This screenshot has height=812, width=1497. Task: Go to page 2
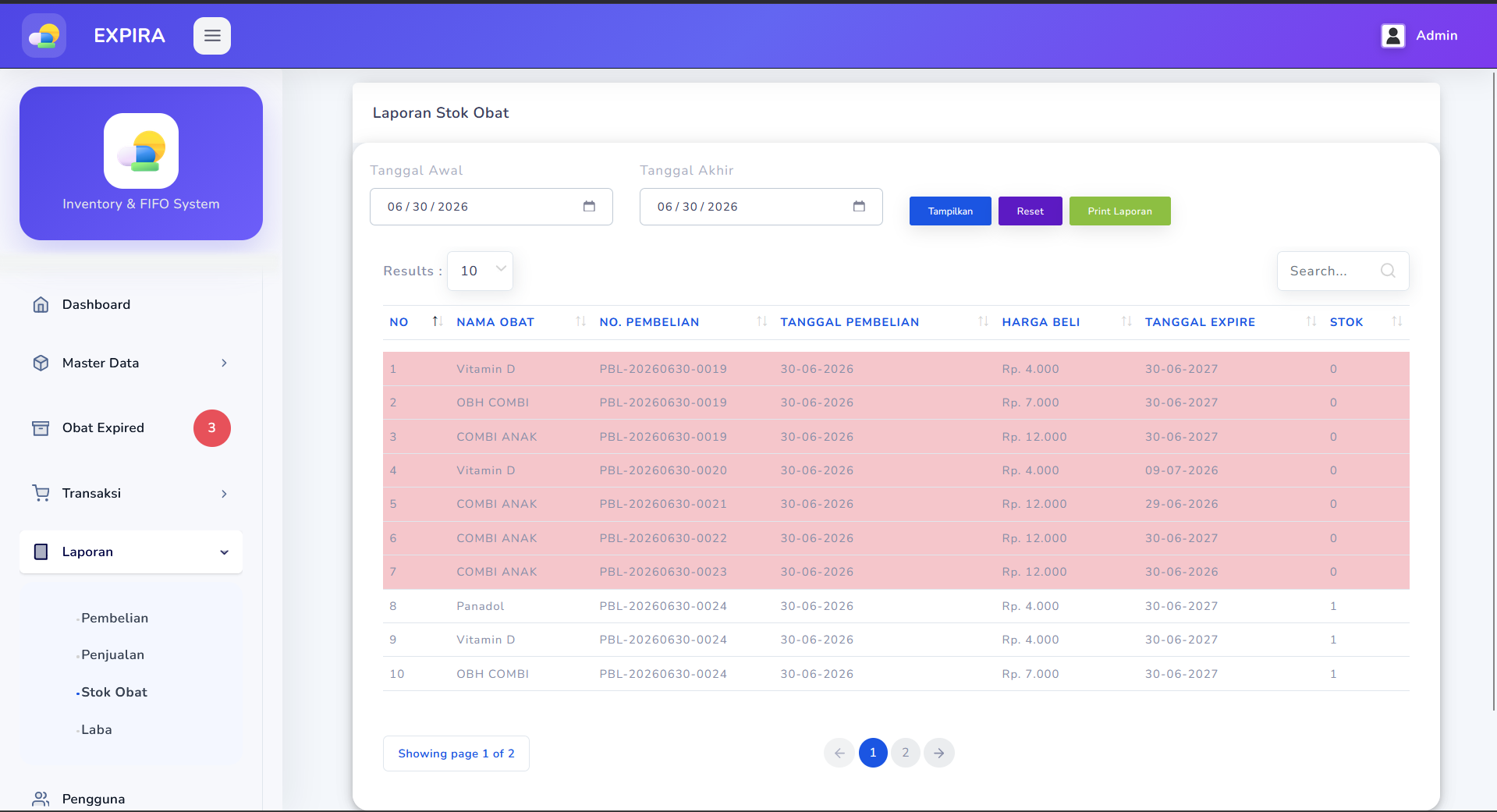click(x=906, y=753)
